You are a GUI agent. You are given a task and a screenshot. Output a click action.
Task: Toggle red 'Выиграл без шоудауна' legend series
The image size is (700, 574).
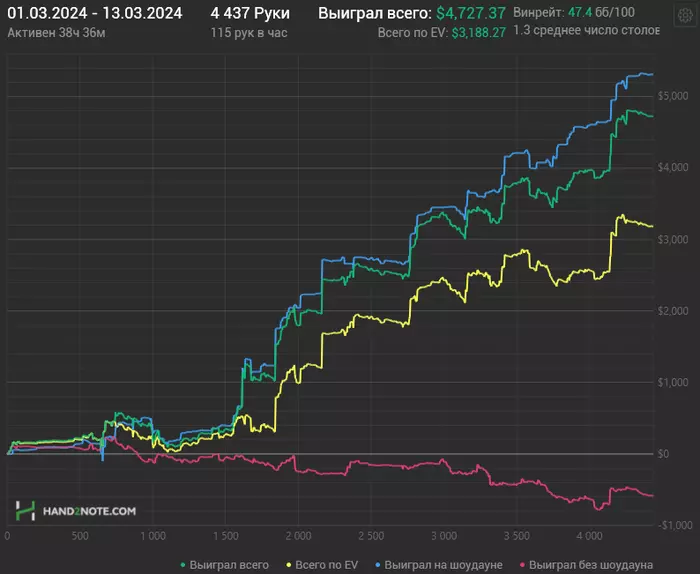pyautogui.click(x=586, y=565)
